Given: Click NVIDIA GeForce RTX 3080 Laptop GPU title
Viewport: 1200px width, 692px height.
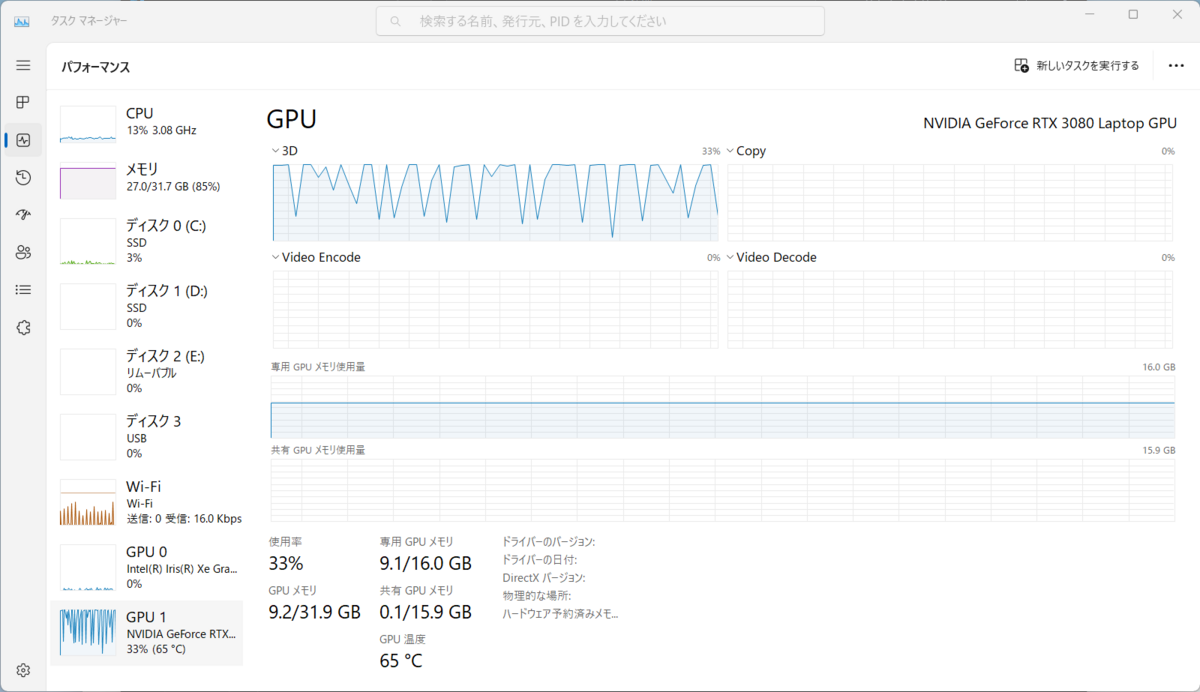Looking at the screenshot, I should click(x=1050, y=123).
